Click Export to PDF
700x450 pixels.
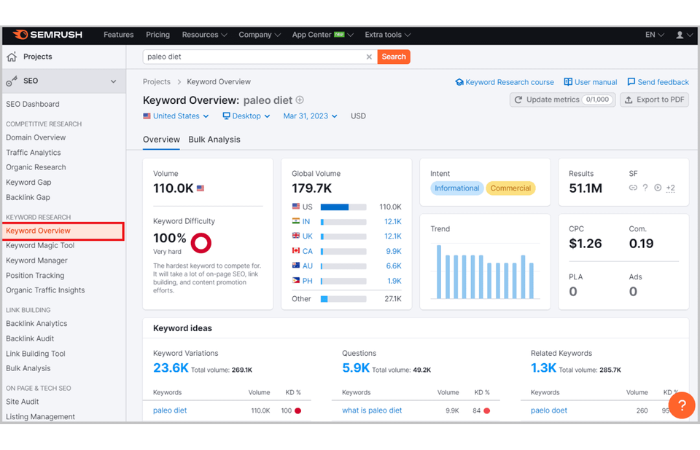654,100
